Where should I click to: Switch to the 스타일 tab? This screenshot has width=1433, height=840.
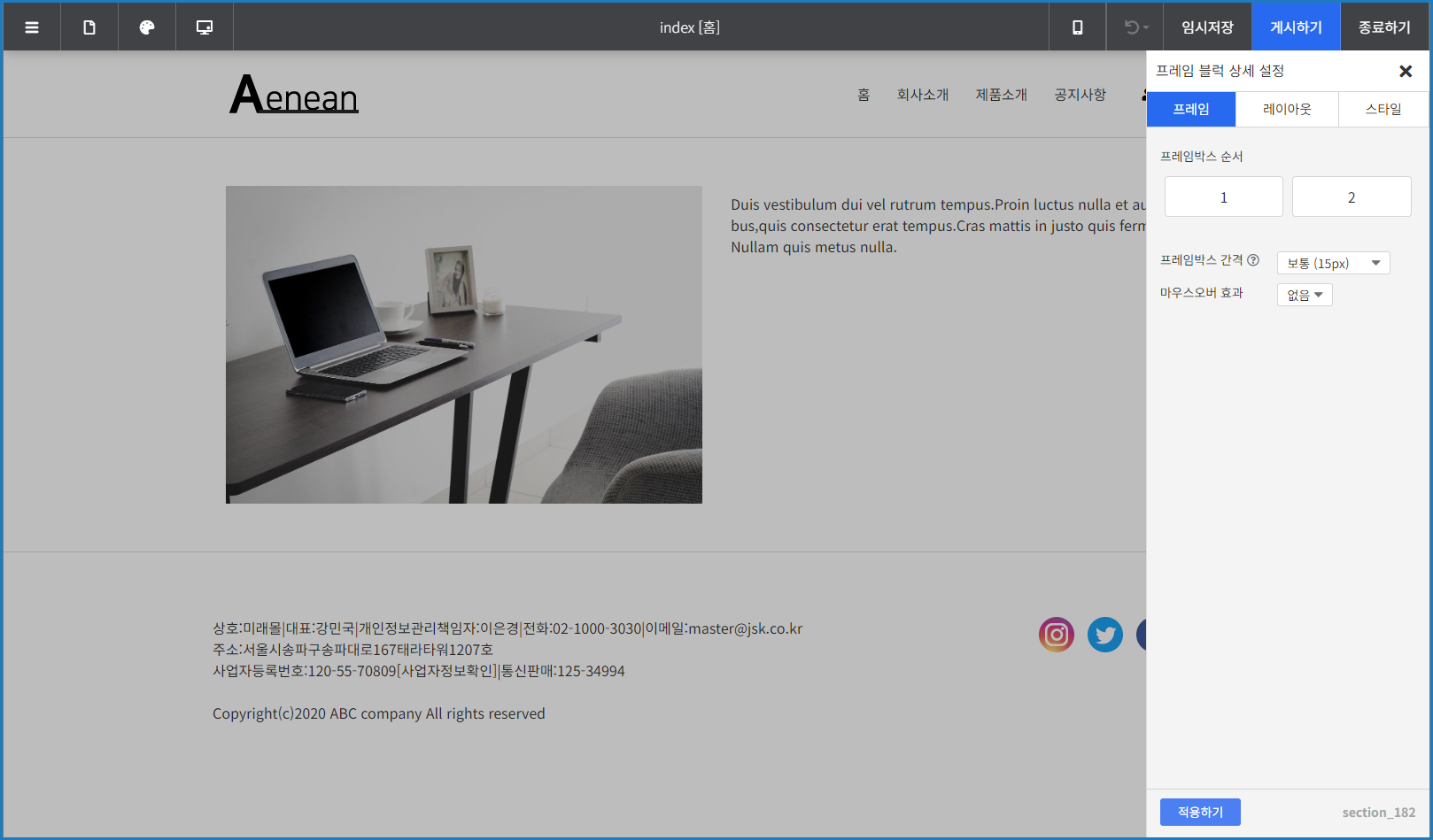(1383, 110)
